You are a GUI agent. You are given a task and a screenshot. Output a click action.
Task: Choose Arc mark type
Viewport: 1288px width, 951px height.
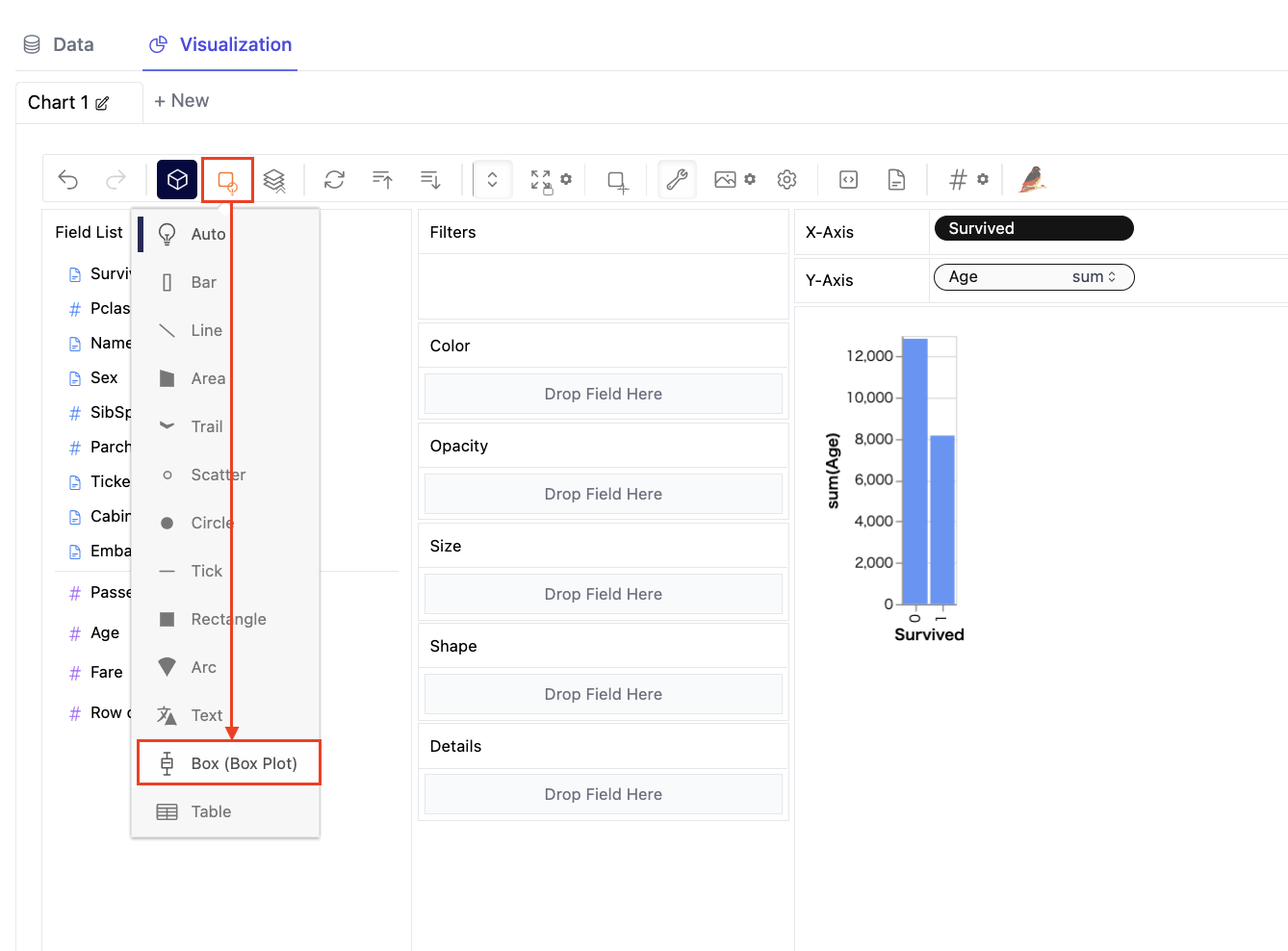225,667
